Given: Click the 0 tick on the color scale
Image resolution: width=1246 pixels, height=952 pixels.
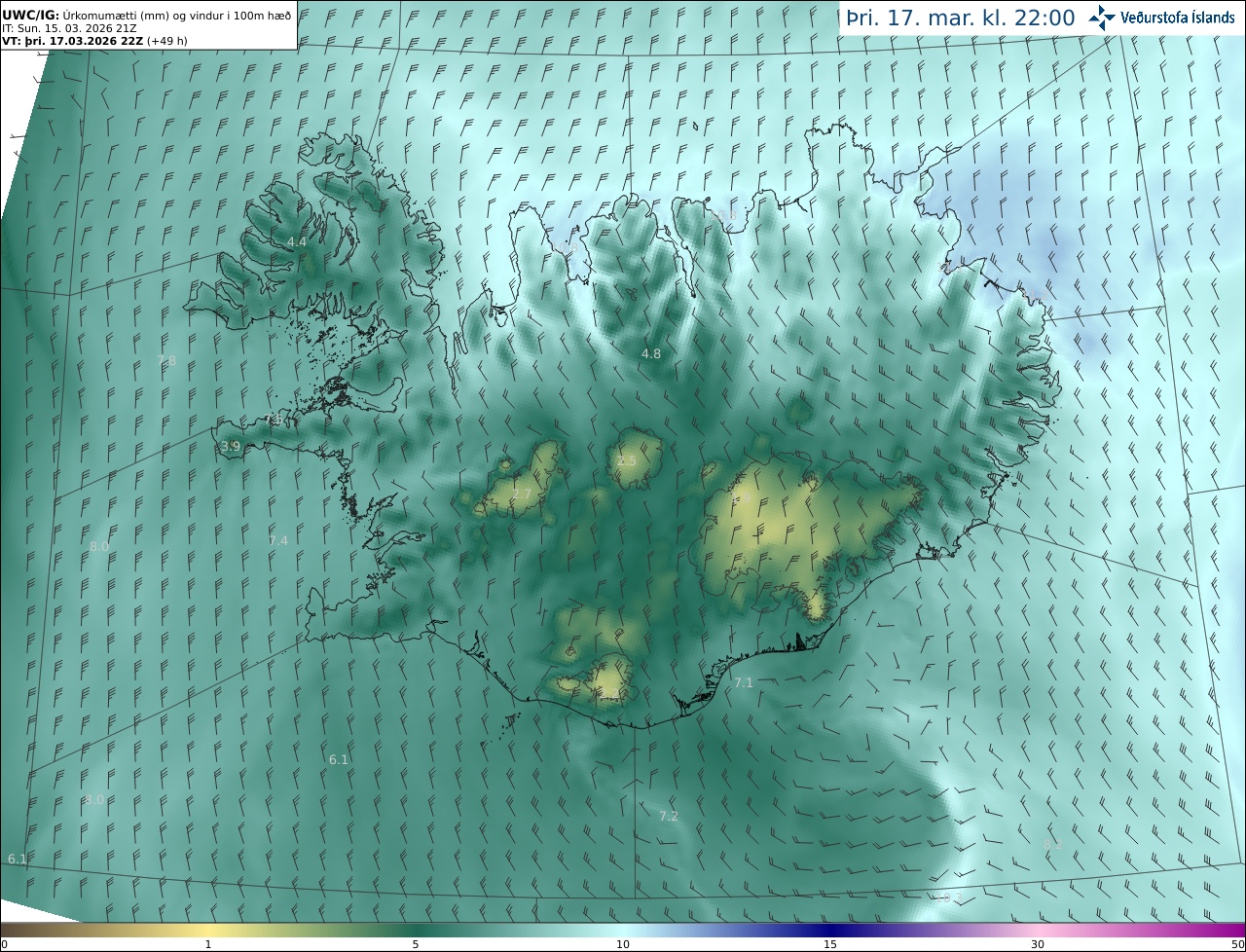Looking at the screenshot, I should point(4,944).
